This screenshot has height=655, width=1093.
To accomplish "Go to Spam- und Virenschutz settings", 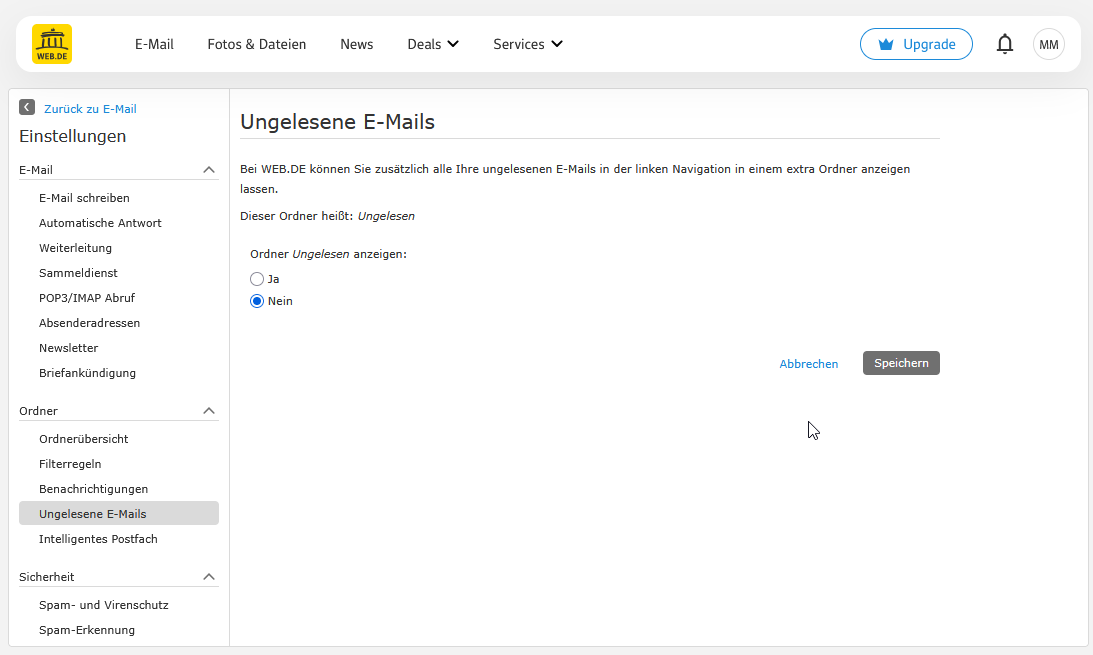I will (x=103, y=605).
